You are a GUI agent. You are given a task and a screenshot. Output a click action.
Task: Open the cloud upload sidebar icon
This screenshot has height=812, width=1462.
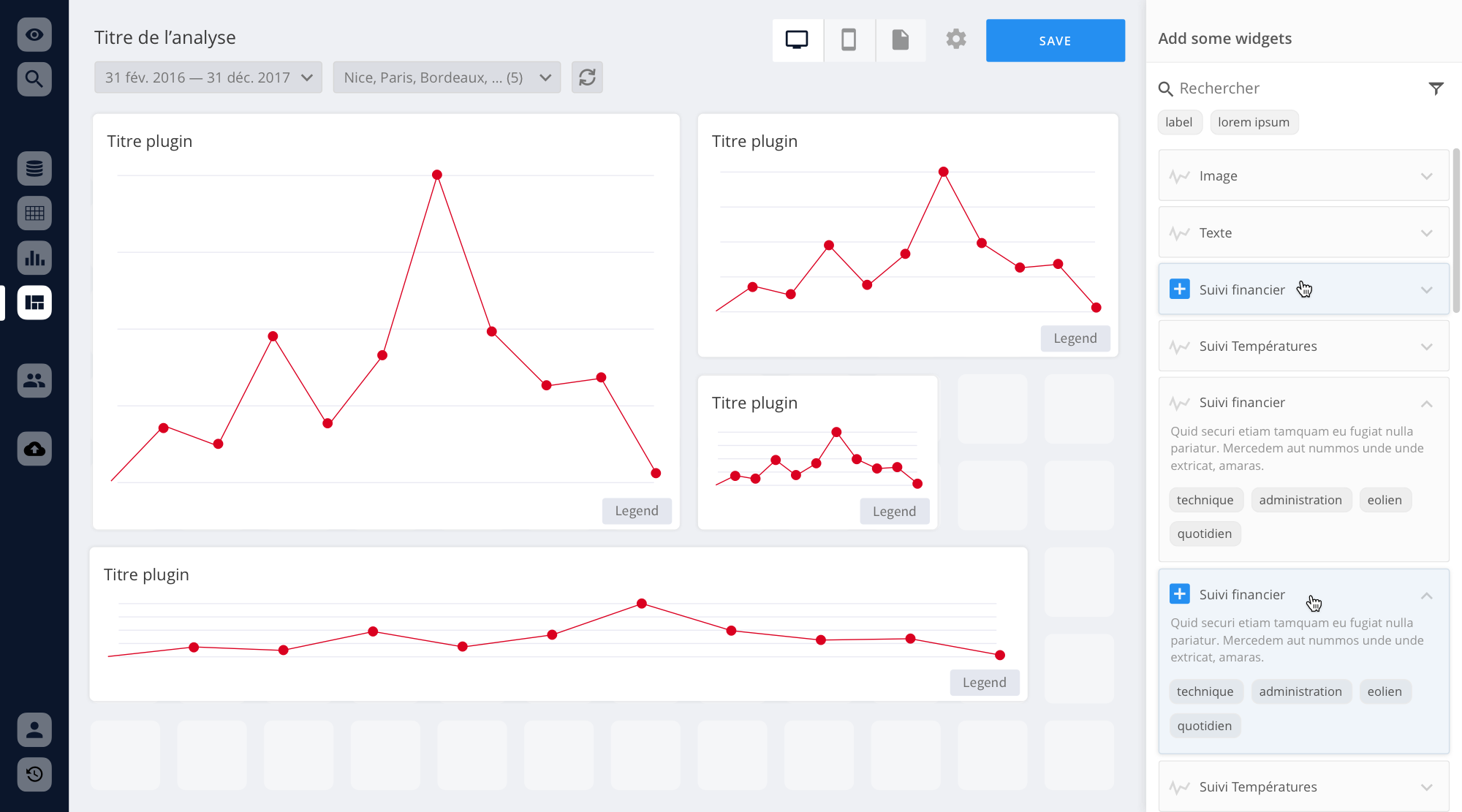(34, 449)
